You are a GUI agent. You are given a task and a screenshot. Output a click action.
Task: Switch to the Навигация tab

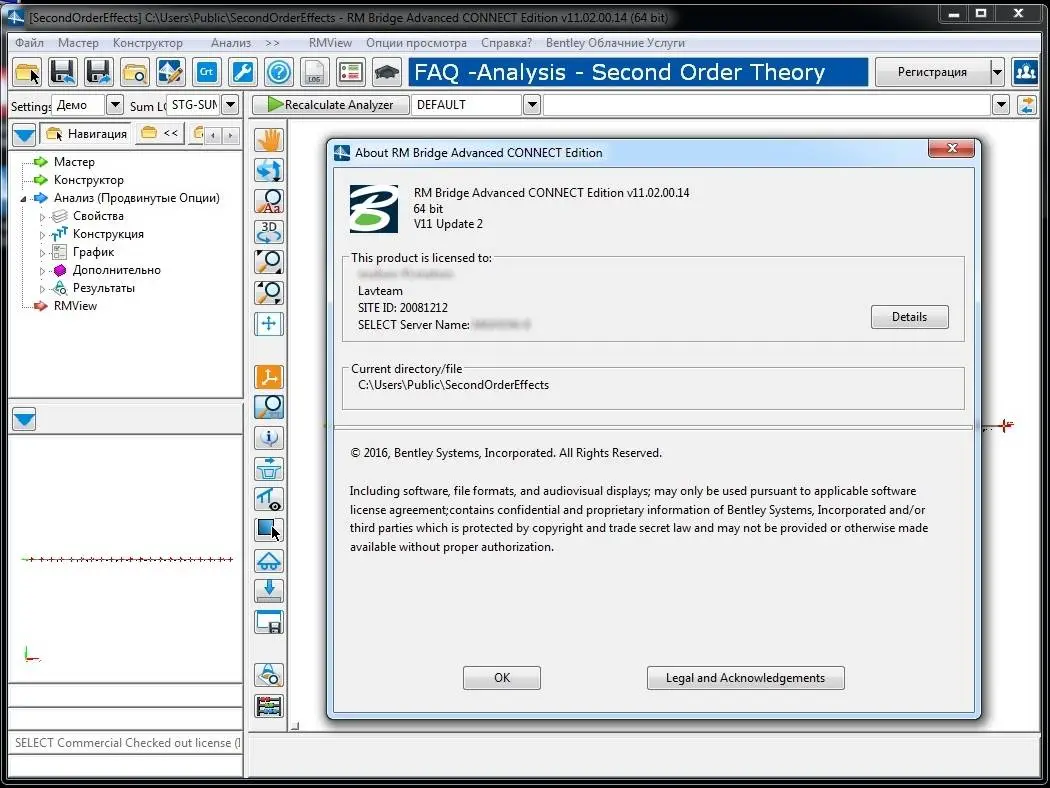click(x=86, y=134)
